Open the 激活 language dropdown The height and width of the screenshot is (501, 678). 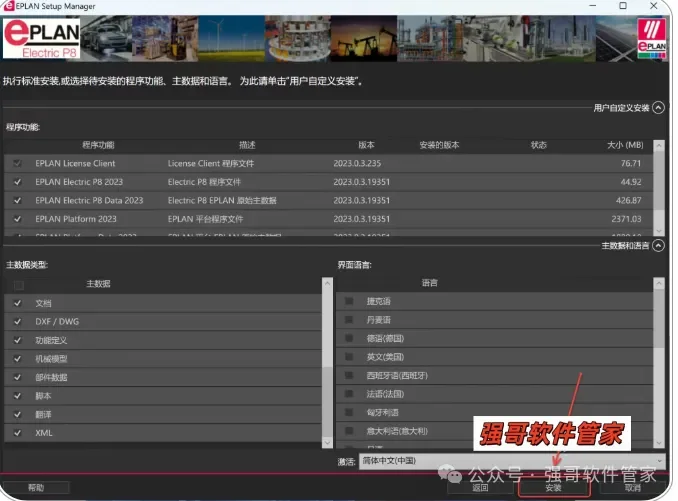[512, 461]
